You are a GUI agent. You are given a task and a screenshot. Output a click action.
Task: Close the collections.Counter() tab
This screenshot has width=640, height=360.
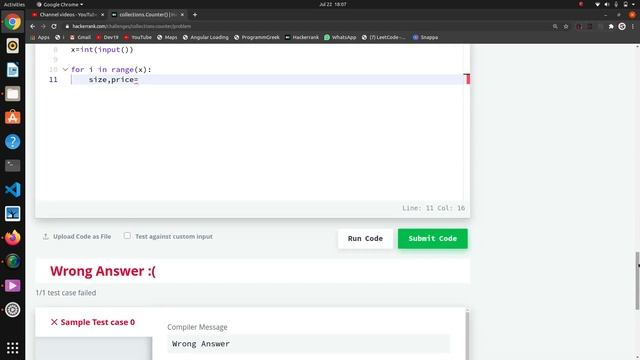pos(182,15)
